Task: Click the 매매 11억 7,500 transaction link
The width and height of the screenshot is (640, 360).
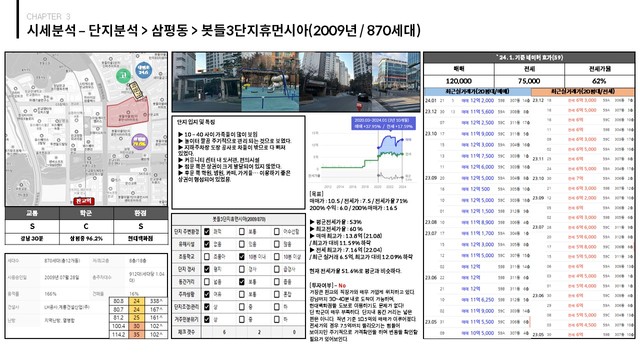Action: point(478,156)
